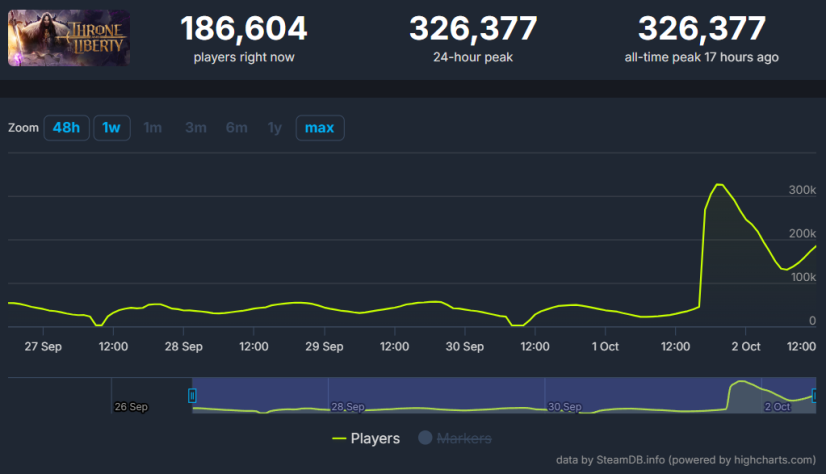Click the all-time peak 17 hours ago text
826x474 pixels.
(x=701, y=57)
